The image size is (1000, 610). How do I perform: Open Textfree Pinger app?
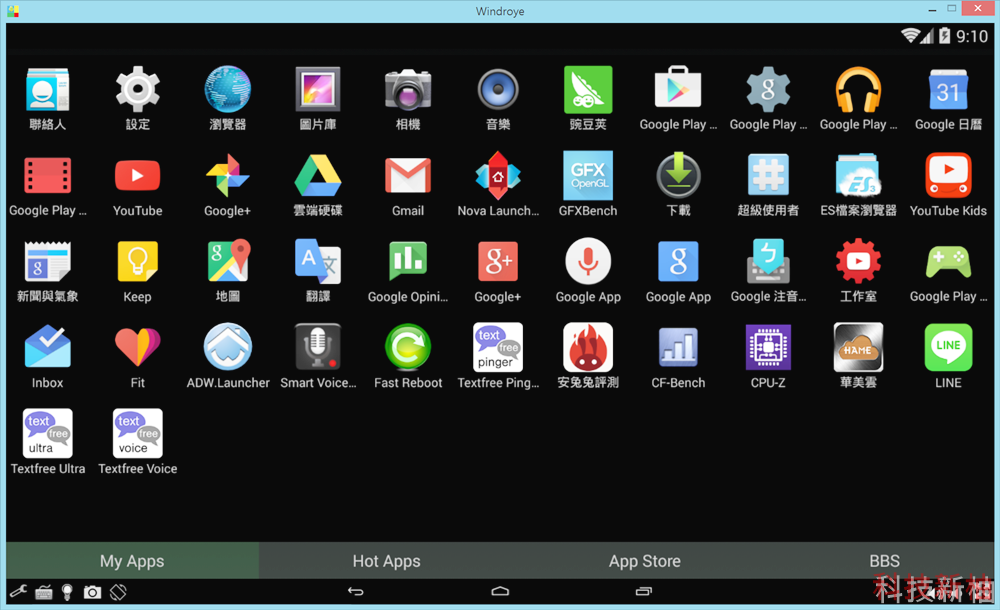498,347
